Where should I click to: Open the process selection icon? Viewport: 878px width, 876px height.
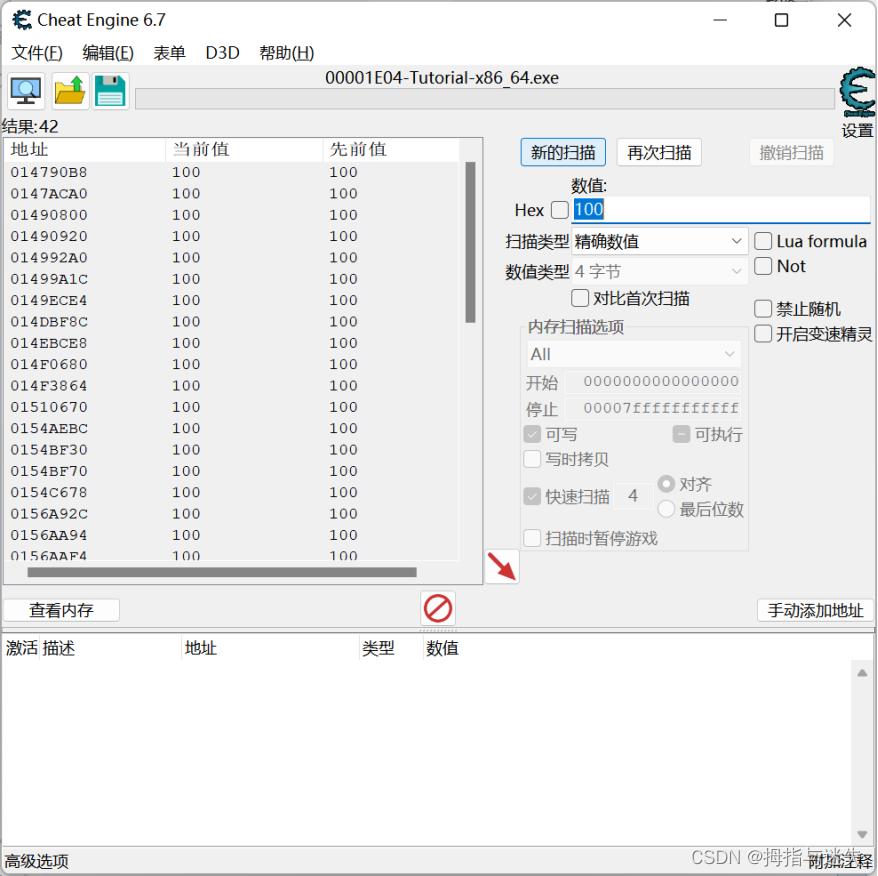click(25, 90)
